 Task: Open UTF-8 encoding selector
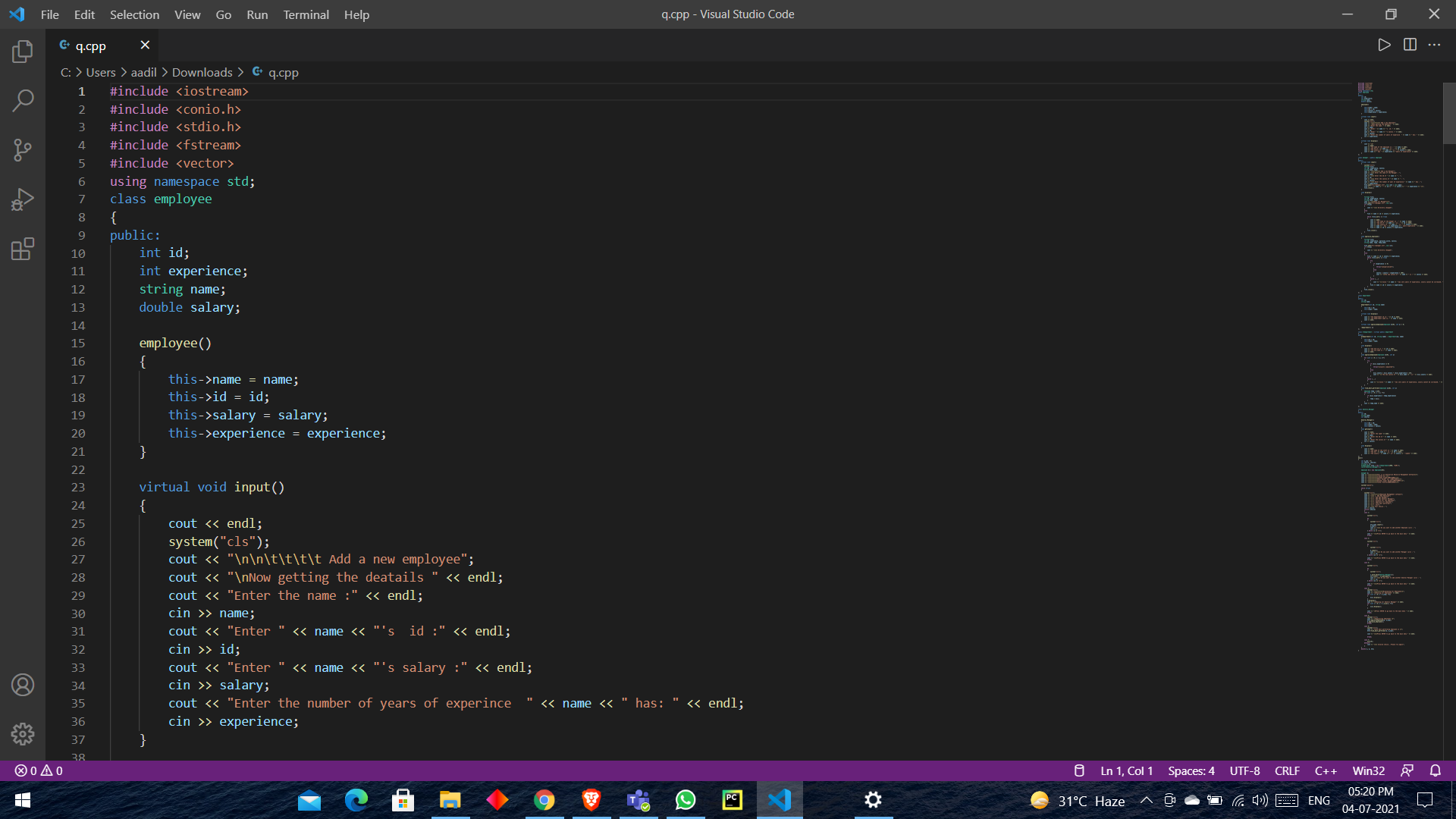coord(1244,770)
